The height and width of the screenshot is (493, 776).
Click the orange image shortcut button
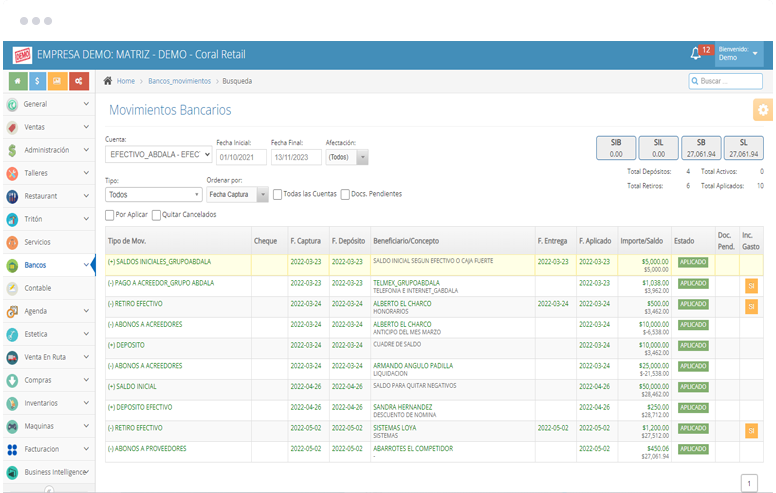pyautogui.click(x=57, y=81)
